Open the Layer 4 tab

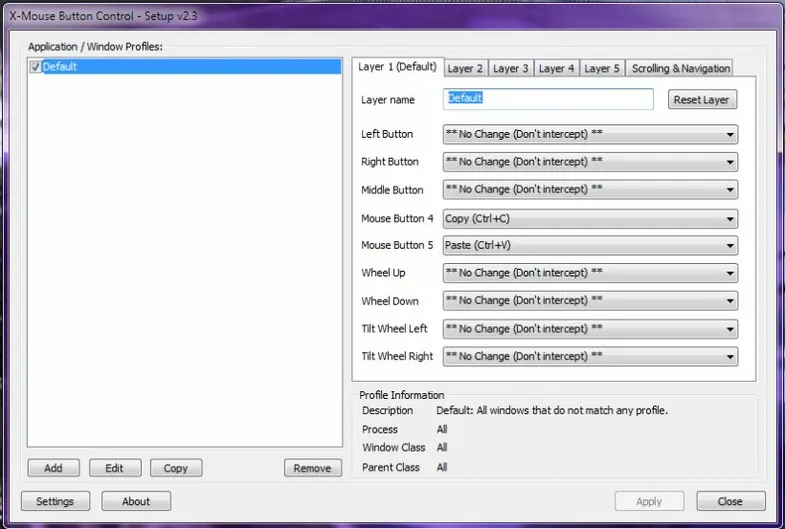[x=556, y=68]
